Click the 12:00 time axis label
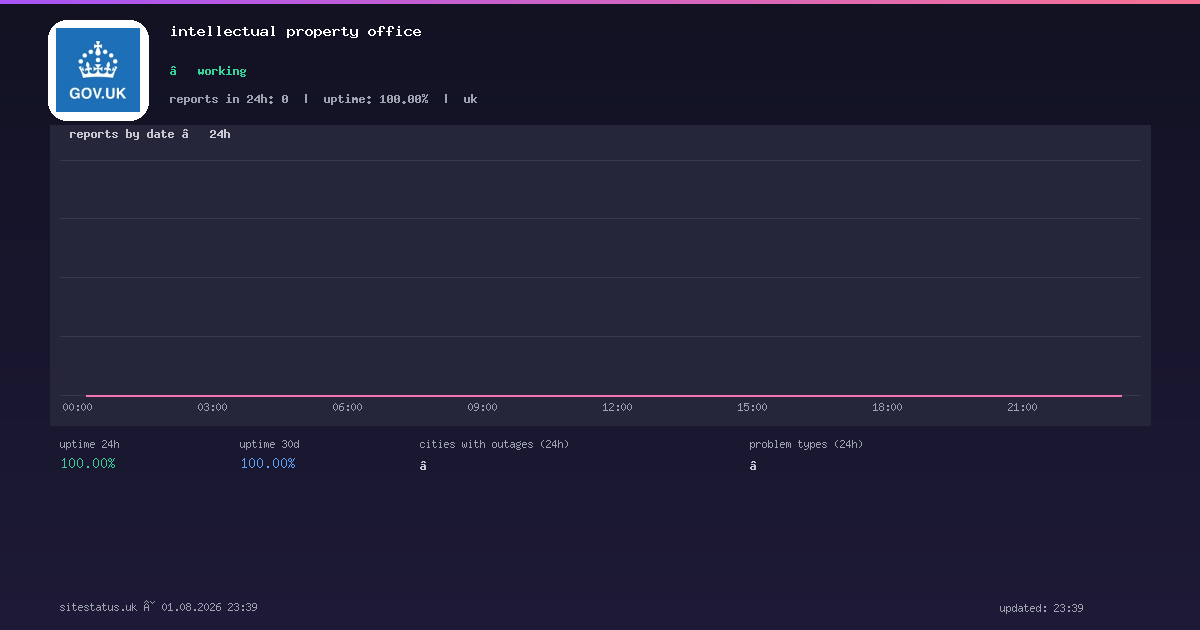 [x=617, y=407]
